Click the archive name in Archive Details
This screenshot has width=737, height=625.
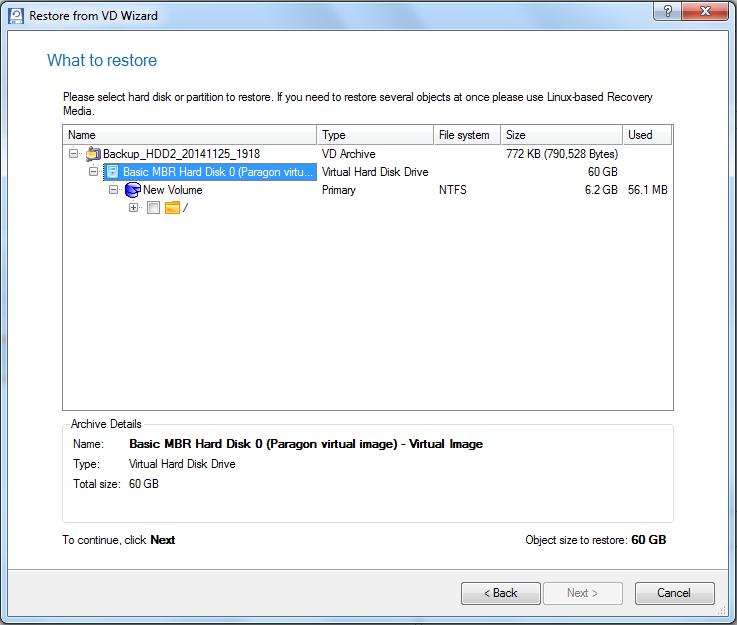[306, 444]
